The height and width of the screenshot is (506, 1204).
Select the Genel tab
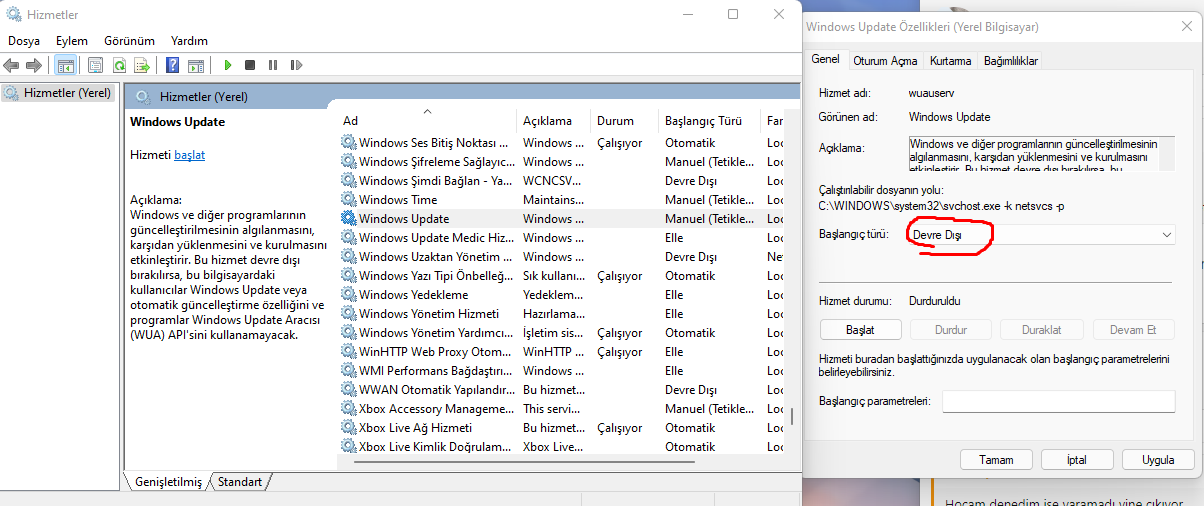pos(825,59)
